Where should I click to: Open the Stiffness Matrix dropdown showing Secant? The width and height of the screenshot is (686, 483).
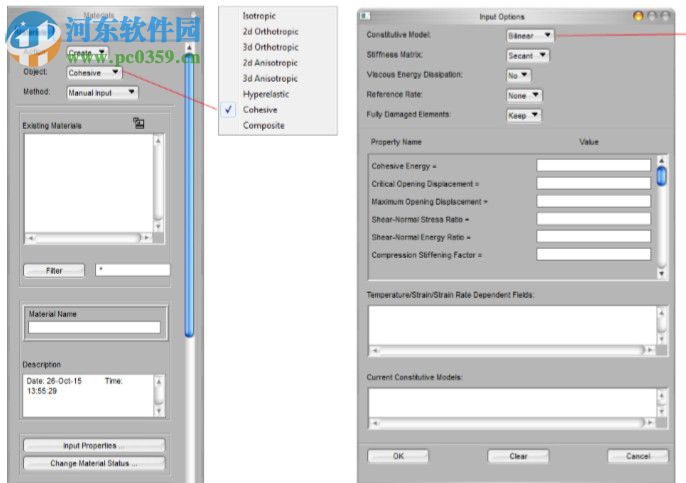(x=528, y=56)
